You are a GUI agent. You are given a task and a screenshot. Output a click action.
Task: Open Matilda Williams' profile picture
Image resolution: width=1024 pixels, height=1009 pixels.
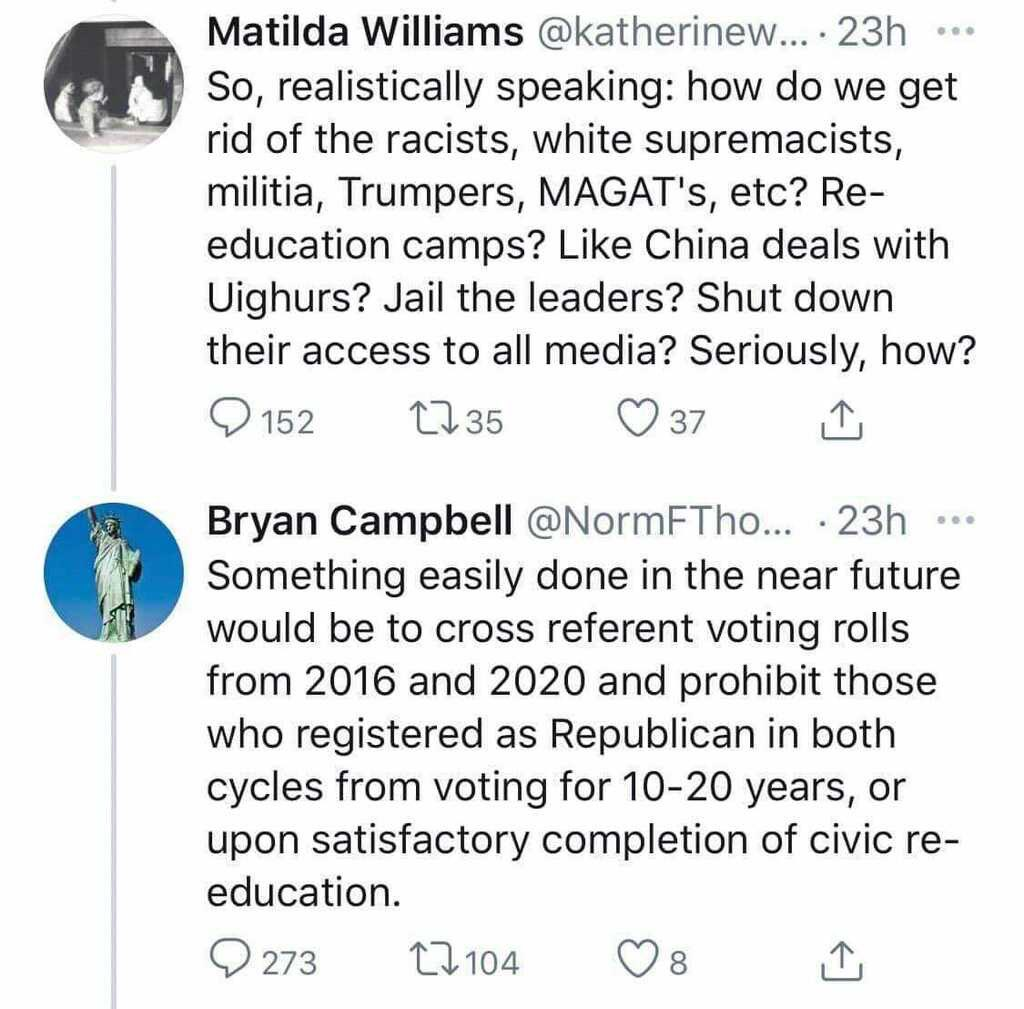(x=114, y=83)
